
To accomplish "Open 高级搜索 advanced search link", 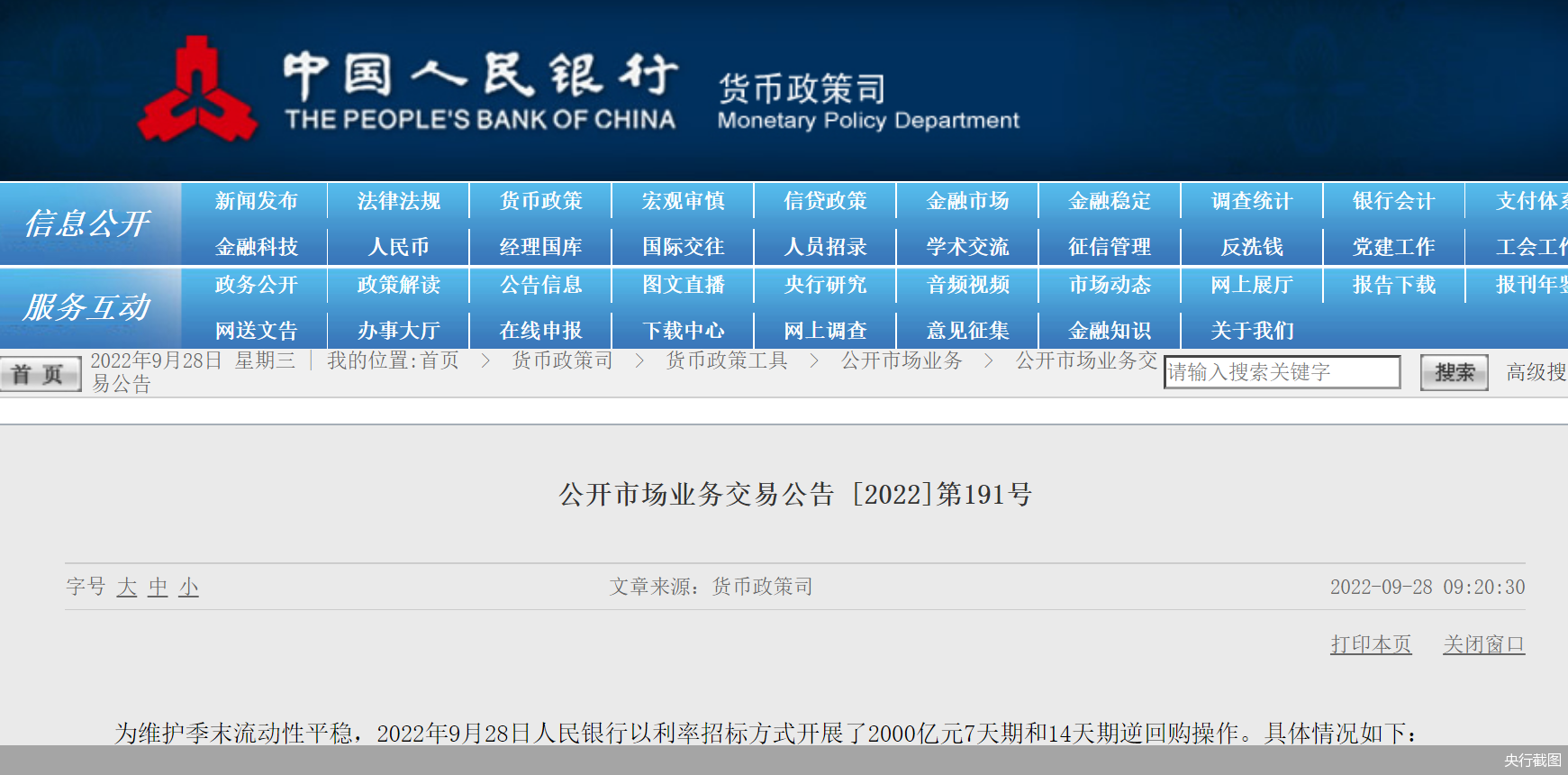I will tap(1536, 372).
